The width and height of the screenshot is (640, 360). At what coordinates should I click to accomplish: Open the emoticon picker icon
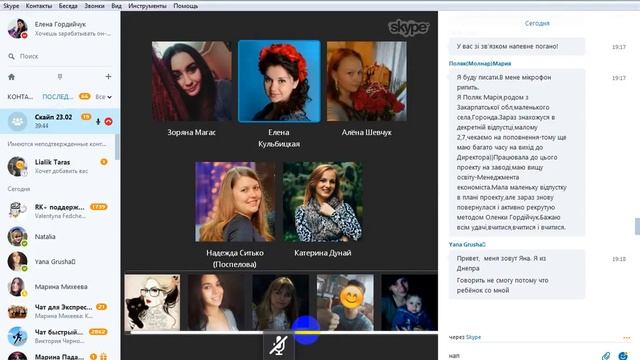[623, 356]
